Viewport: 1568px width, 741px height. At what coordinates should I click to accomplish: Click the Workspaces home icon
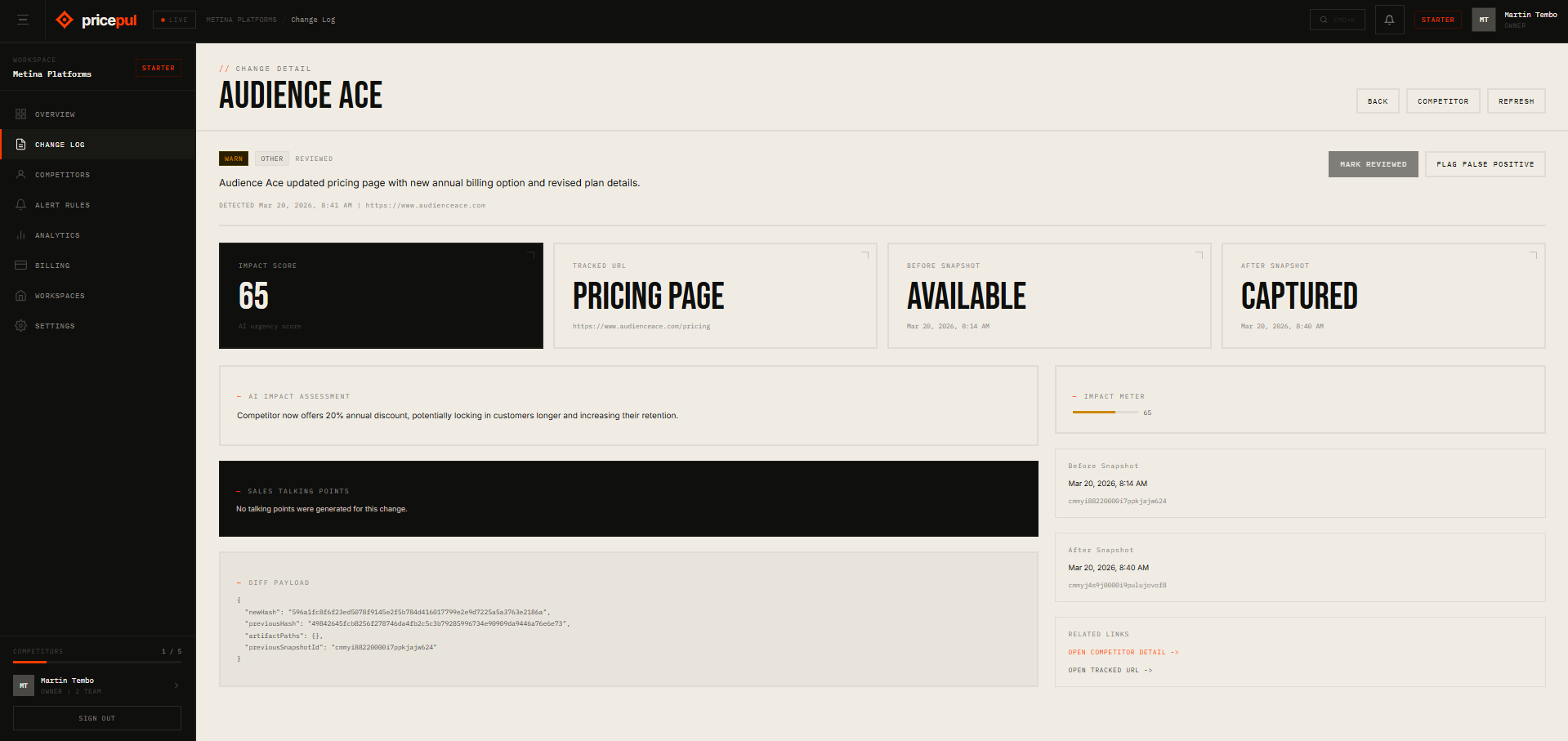tap(21, 296)
